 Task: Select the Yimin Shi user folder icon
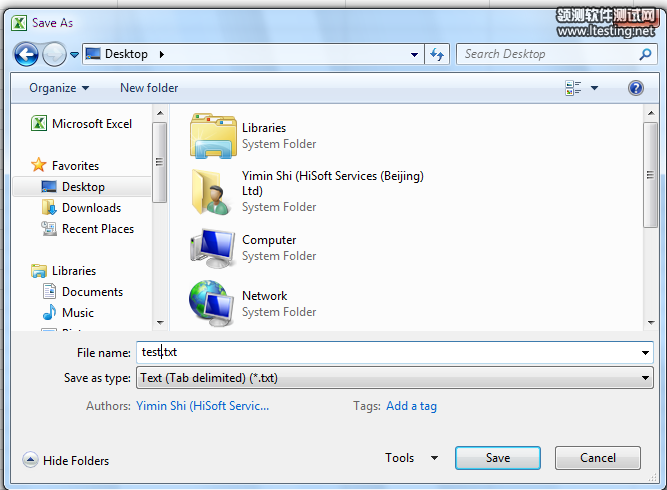(x=211, y=191)
